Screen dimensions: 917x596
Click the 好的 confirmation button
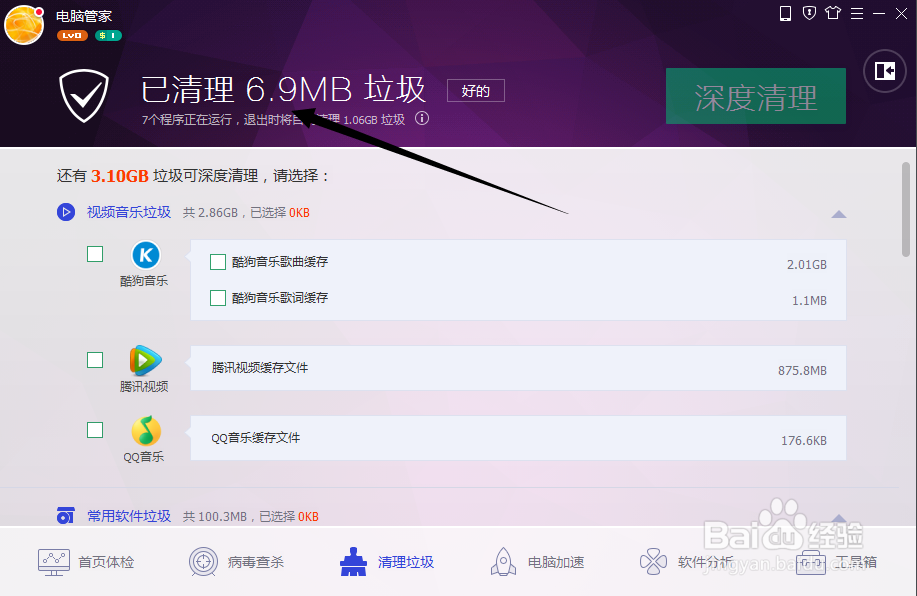click(x=475, y=90)
